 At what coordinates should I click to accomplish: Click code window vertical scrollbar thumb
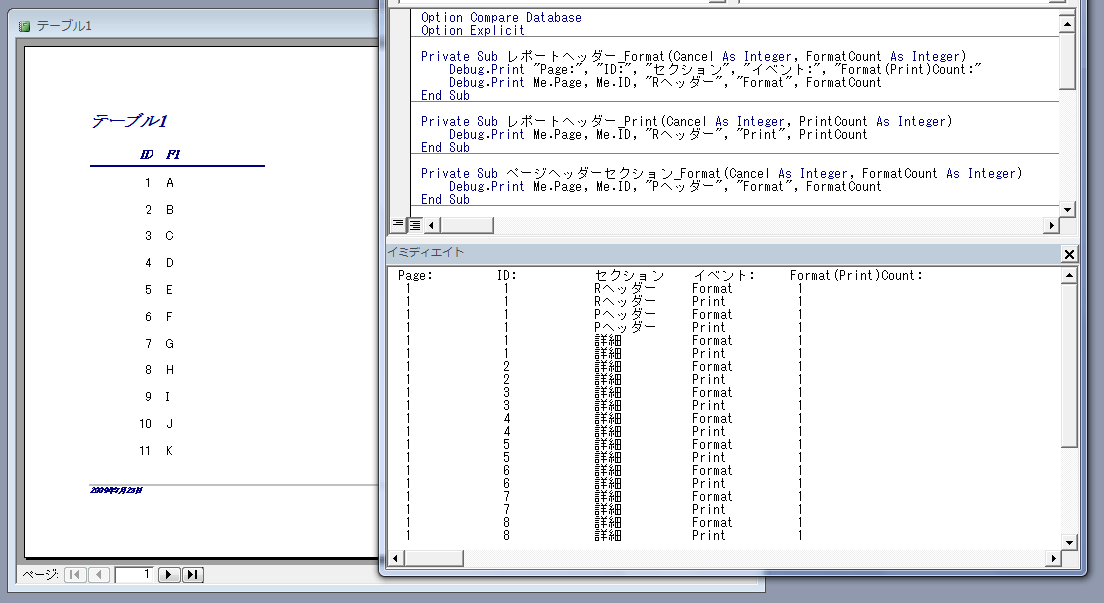click(1067, 61)
